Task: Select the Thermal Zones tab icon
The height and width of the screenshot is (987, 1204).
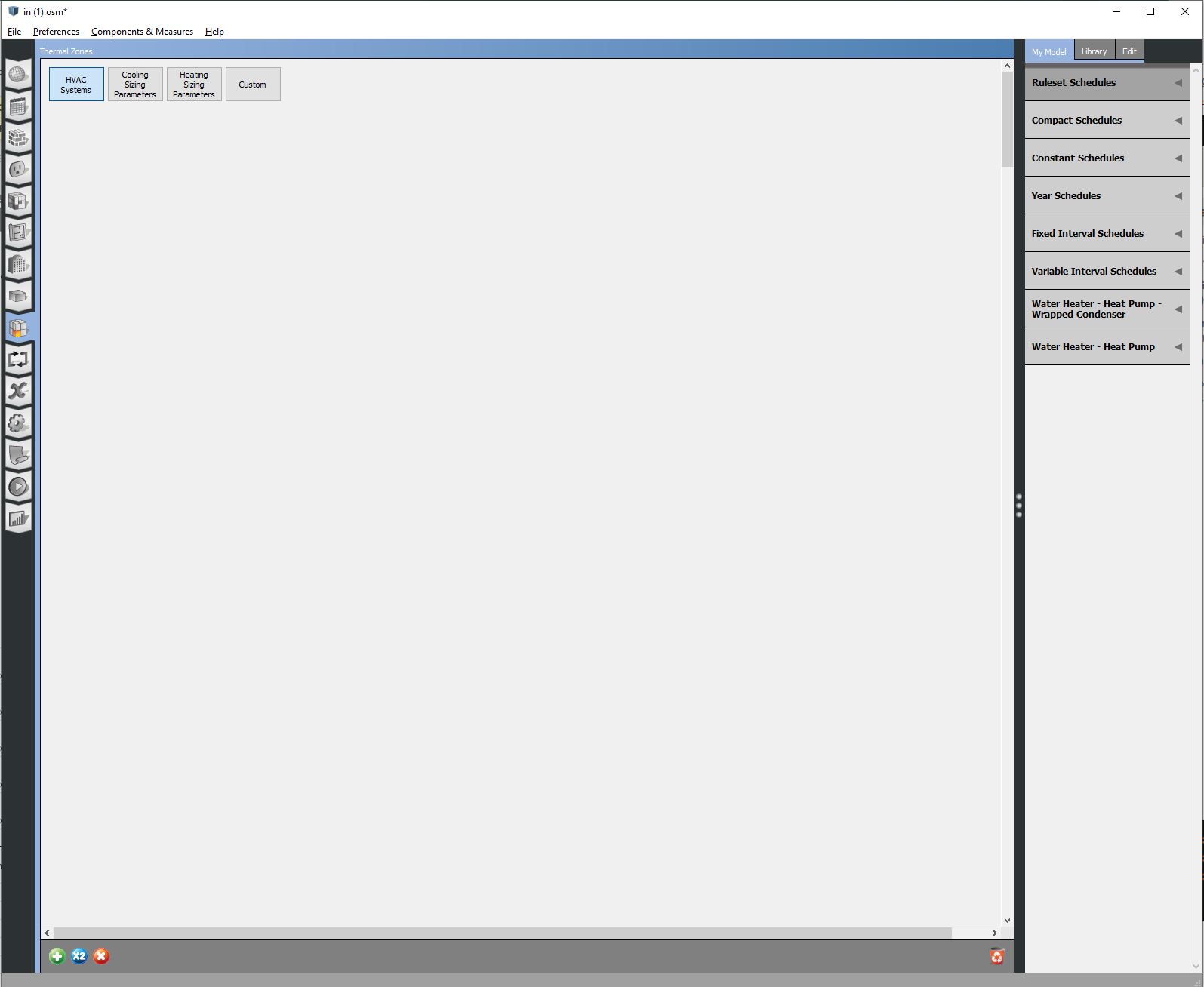Action: (x=18, y=328)
